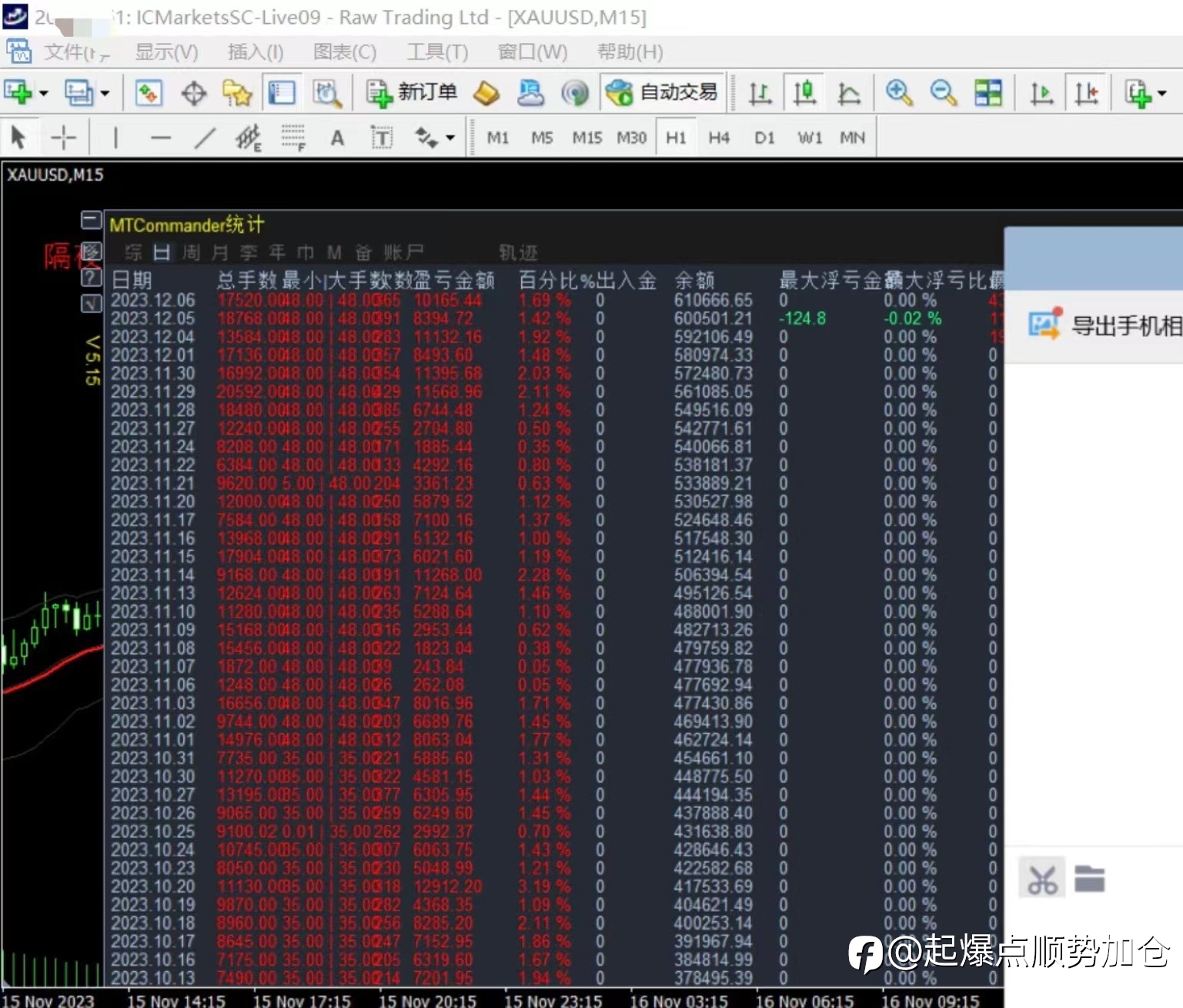Expand indicators dropdown arrow

pyautogui.click(x=1162, y=94)
